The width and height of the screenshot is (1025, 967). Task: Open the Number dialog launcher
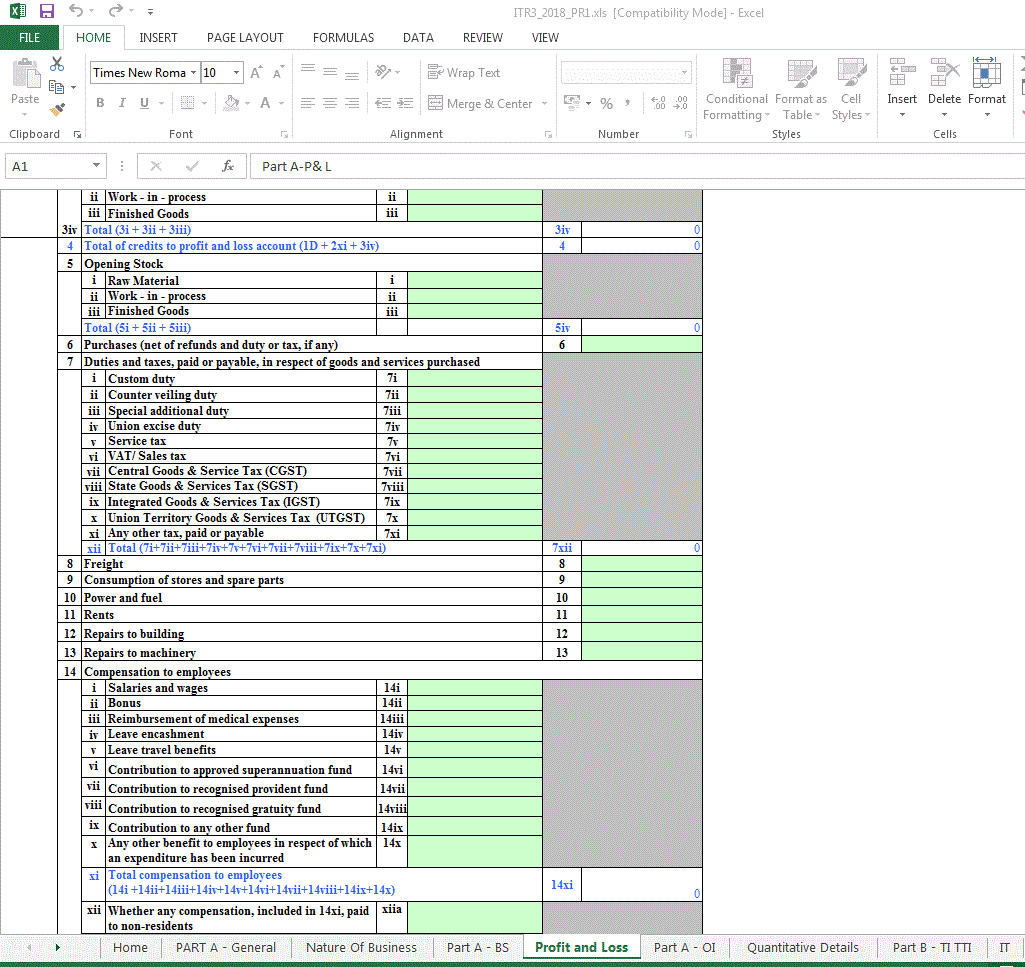[688, 134]
